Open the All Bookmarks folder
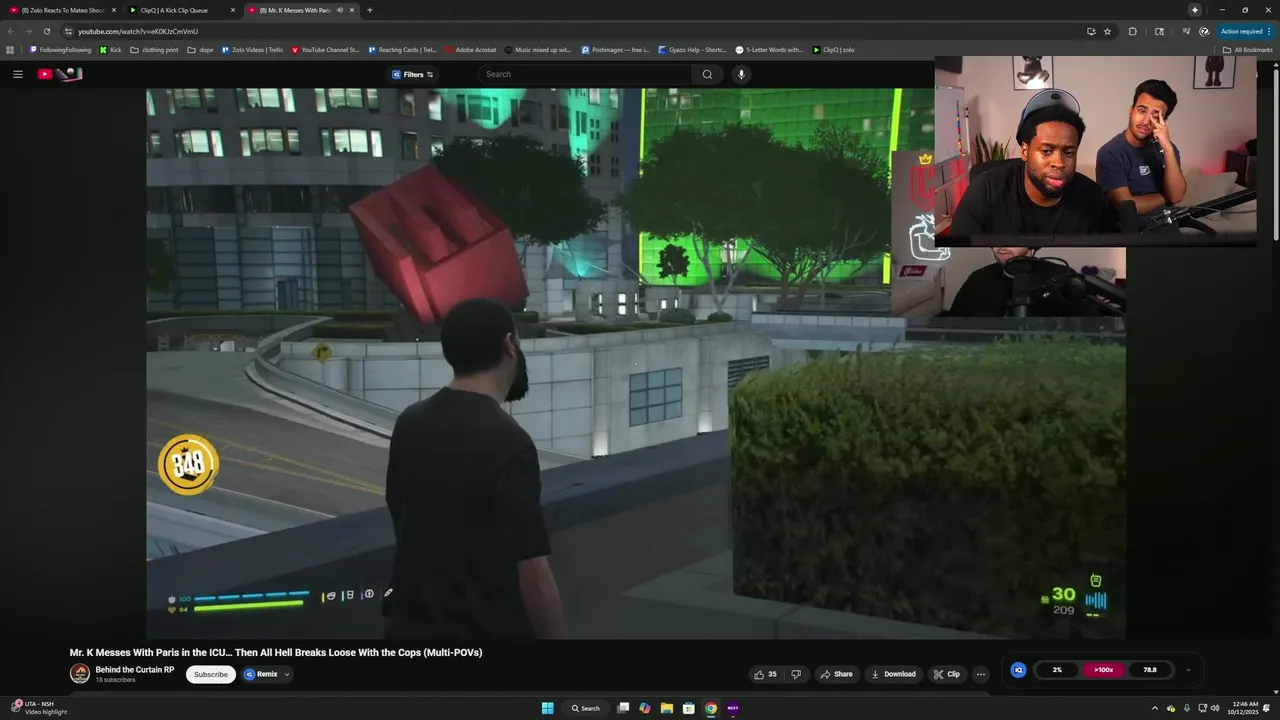The image size is (1280, 720). click(x=1247, y=49)
